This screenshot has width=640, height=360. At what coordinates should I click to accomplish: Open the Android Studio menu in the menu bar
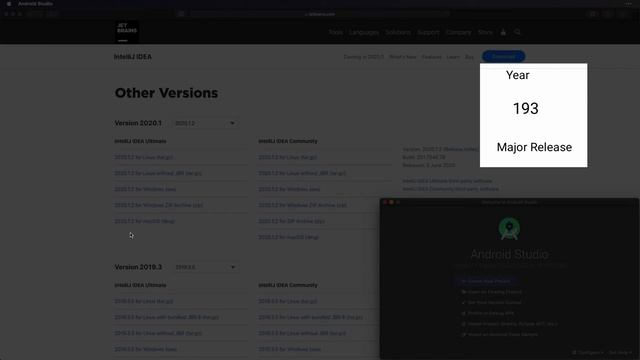(35, 4)
